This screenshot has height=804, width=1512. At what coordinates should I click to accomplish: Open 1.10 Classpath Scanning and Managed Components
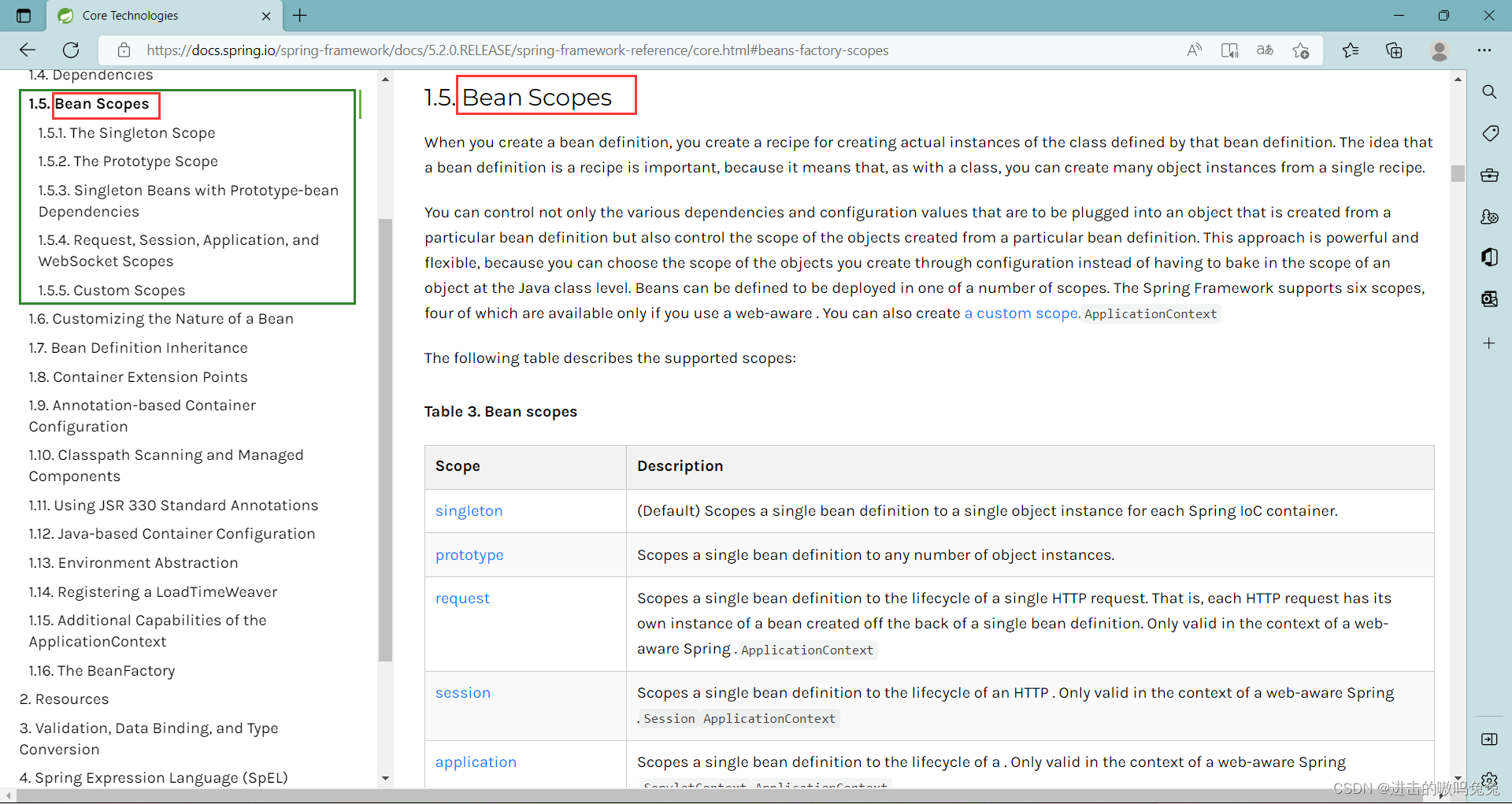(166, 465)
